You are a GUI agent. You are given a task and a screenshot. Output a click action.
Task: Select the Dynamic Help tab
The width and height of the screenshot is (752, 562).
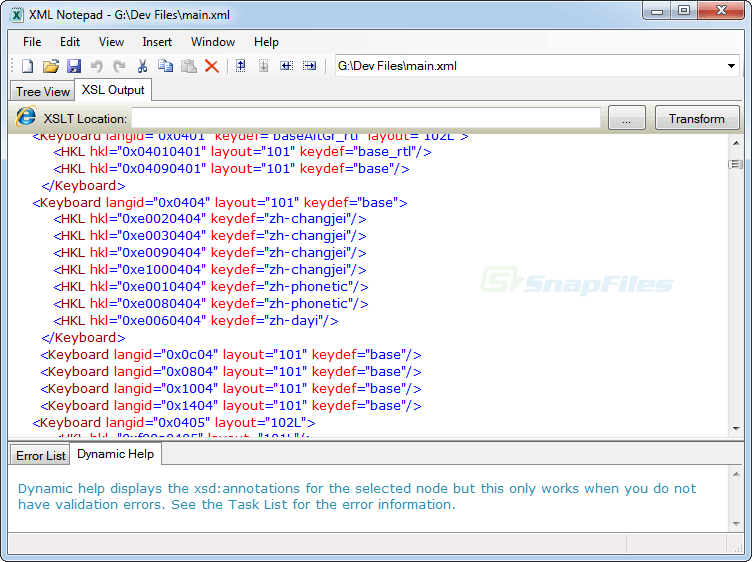(116, 454)
